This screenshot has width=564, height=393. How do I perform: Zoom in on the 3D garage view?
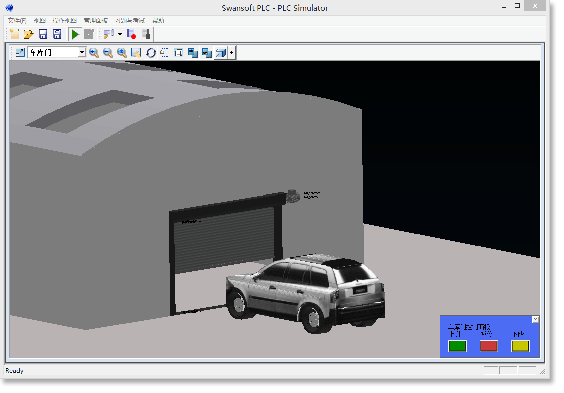tap(94, 53)
